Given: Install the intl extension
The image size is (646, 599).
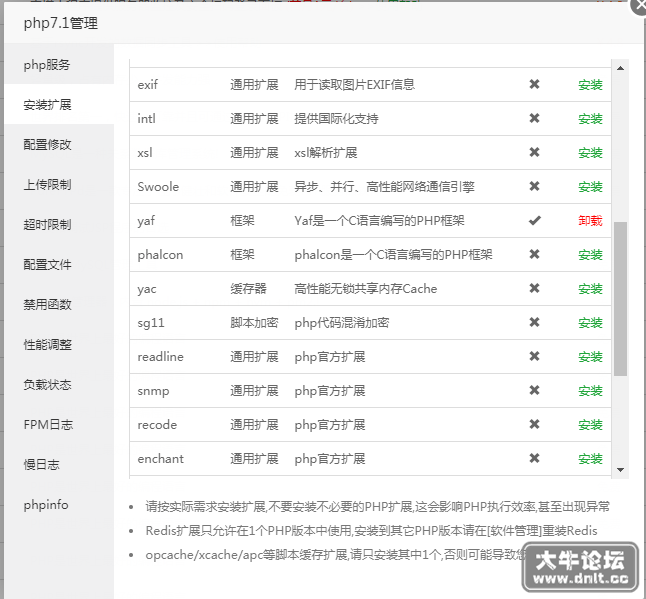Looking at the screenshot, I should coord(590,119).
